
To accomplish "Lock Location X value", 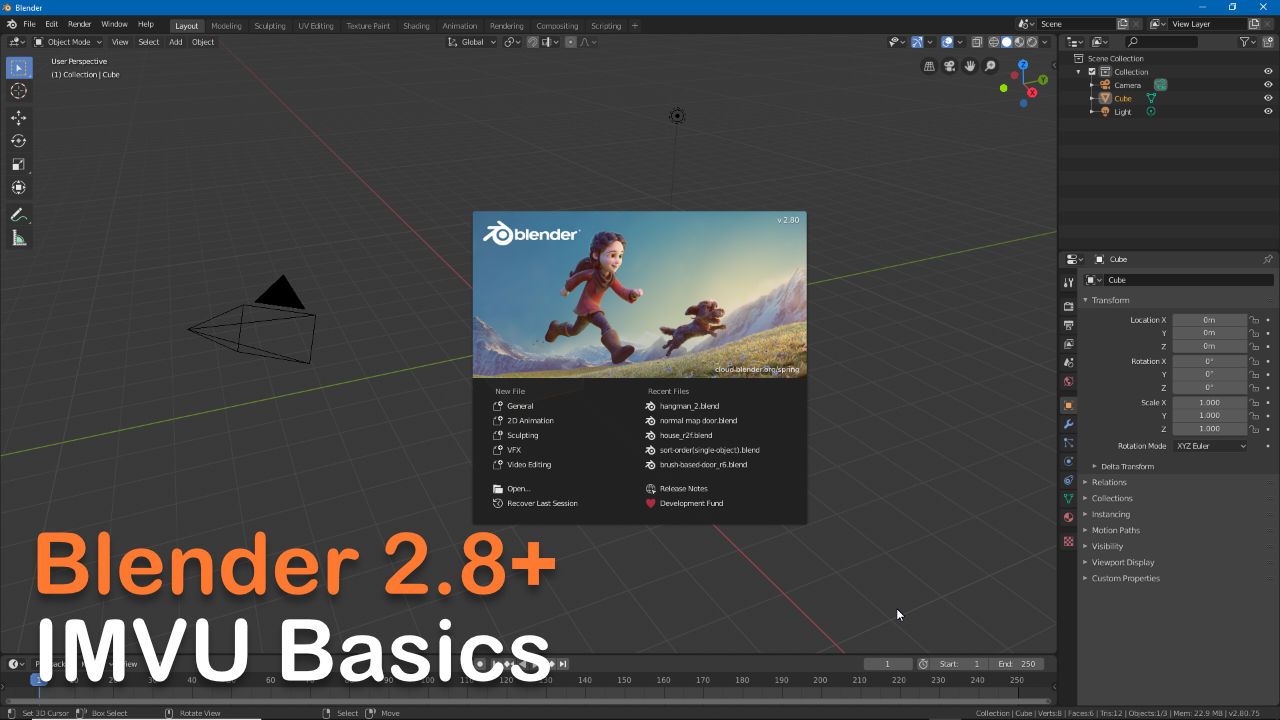I will point(1254,320).
